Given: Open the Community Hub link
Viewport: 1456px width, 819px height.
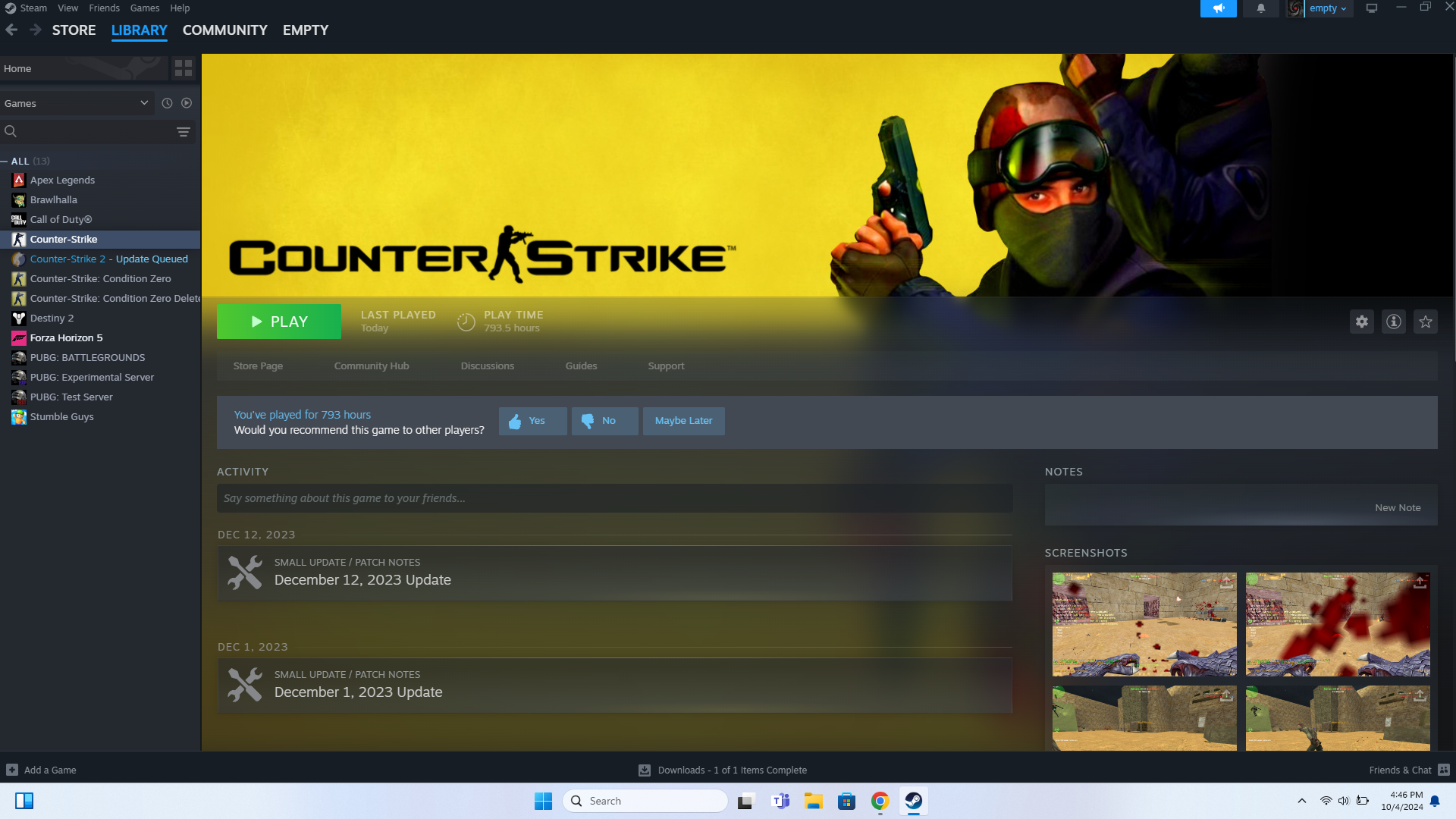Looking at the screenshot, I should click(371, 366).
